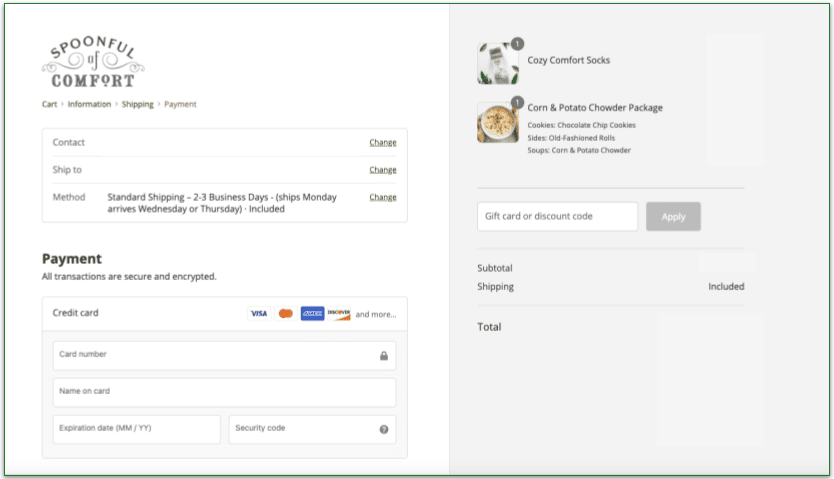Click 'and more...' payment options text
This screenshot has width=834, height=479.
point(376,314)
